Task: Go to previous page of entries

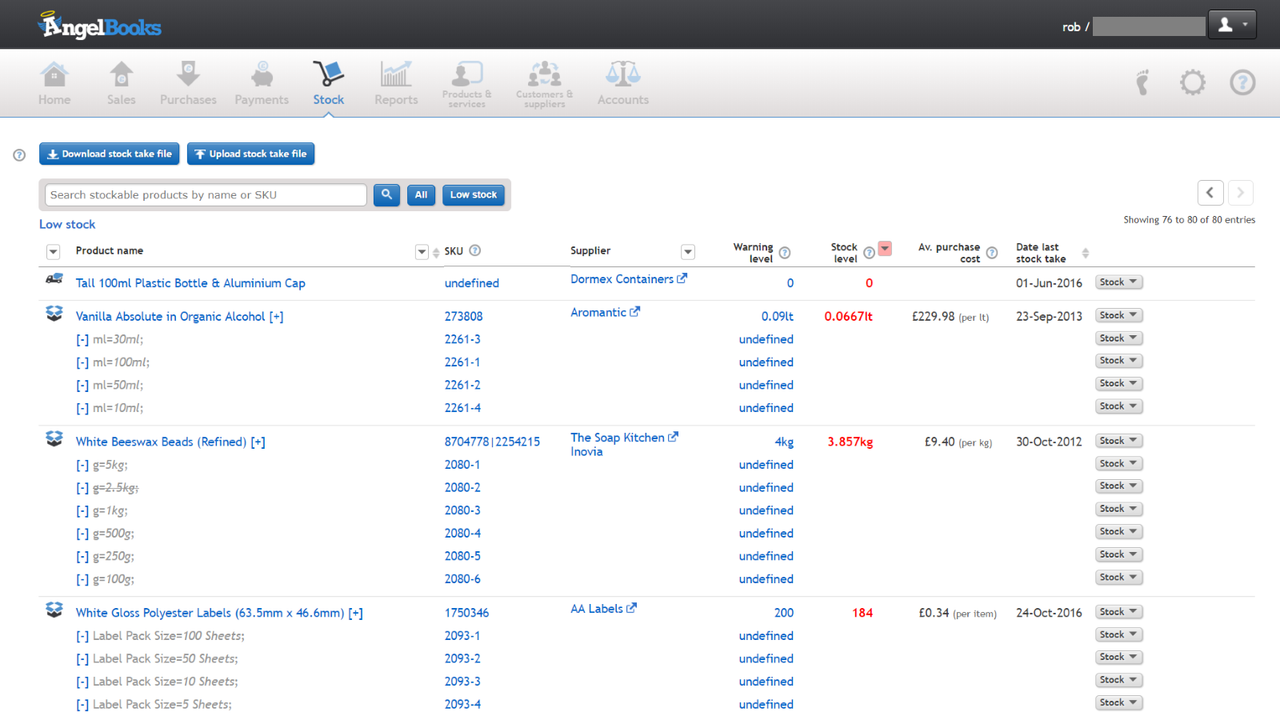Action: [x=1210, y=193]
